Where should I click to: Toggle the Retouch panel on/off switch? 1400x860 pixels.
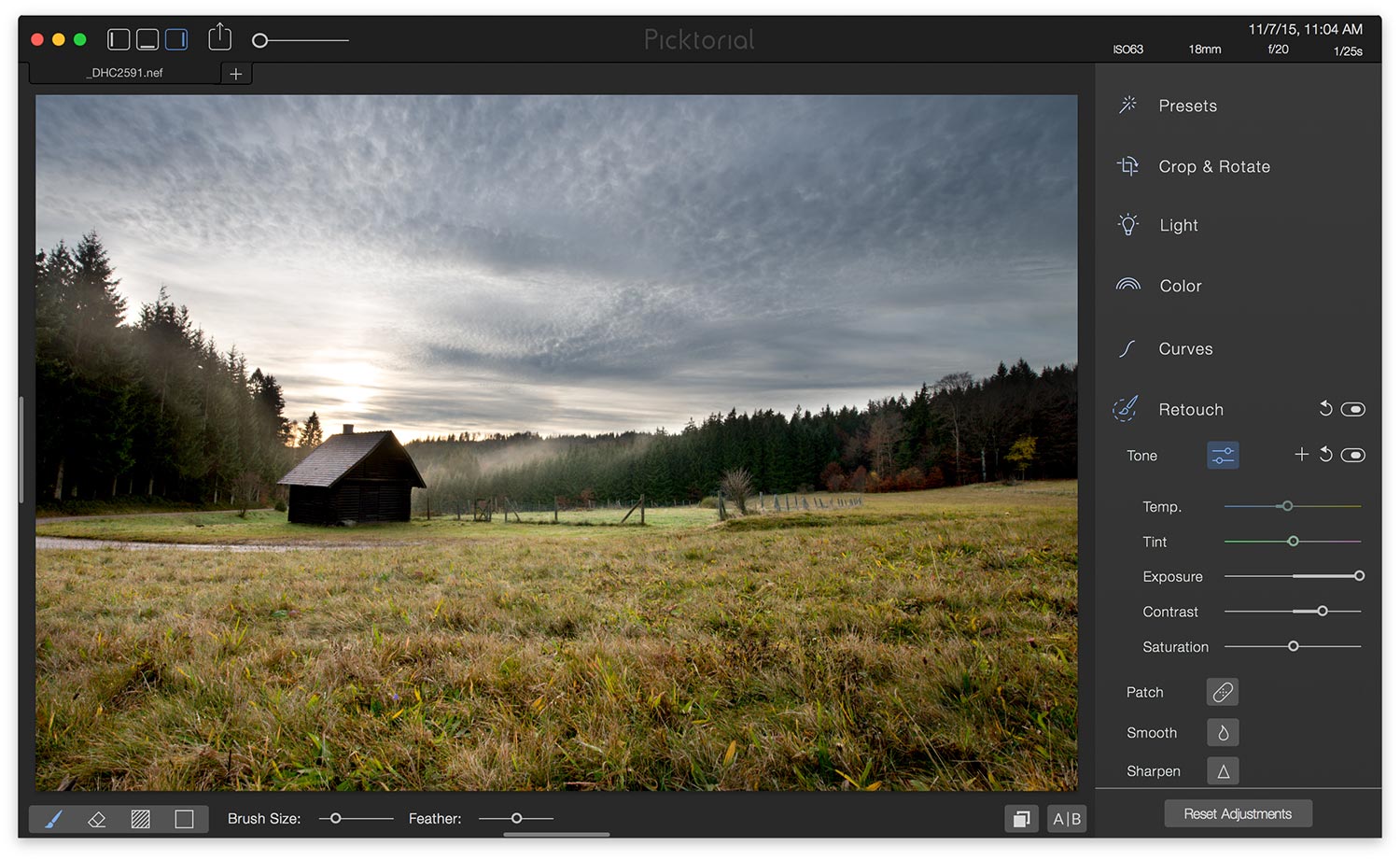1353,409
